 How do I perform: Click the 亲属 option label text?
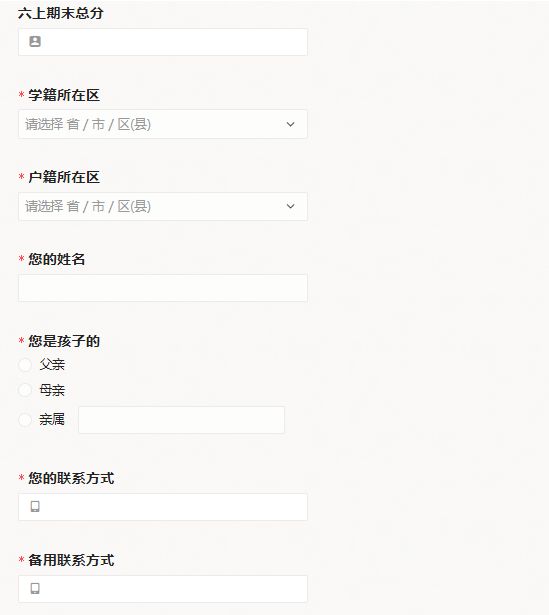point(52,420)
